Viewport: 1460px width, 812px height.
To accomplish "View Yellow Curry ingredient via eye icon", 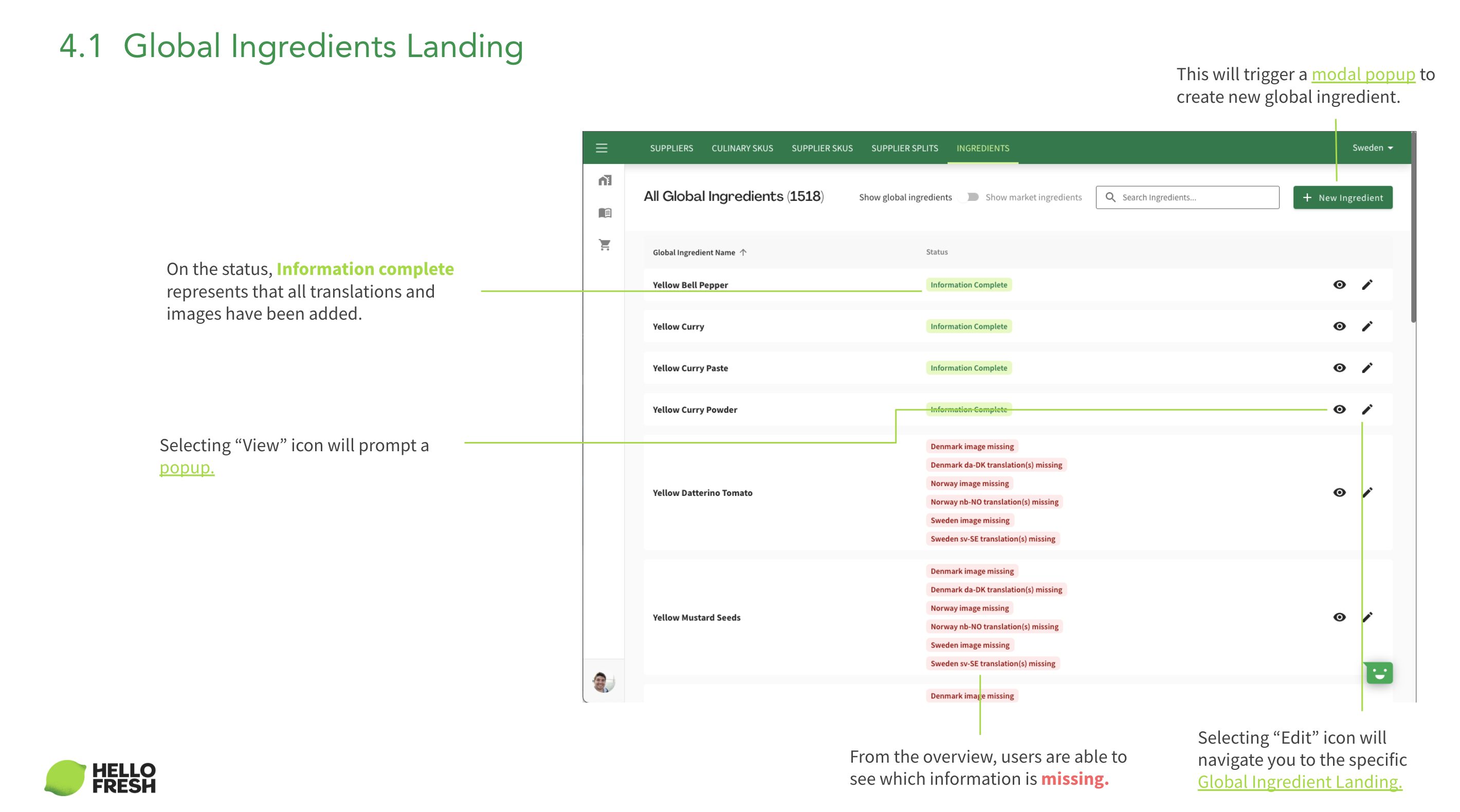I will pos(1339,326).
